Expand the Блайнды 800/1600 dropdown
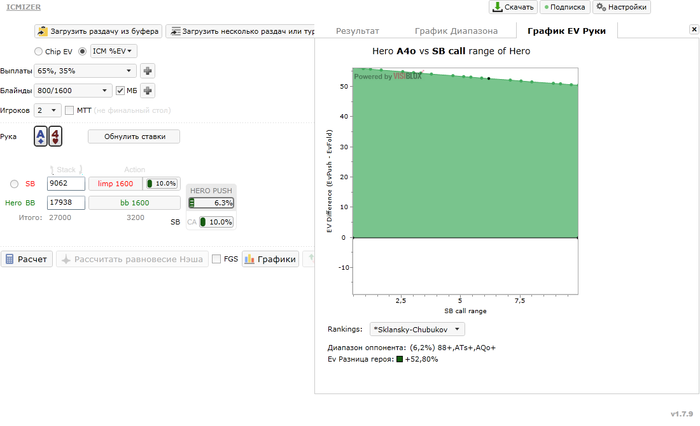This screenshot has width=700, height=426. [73, 91]
